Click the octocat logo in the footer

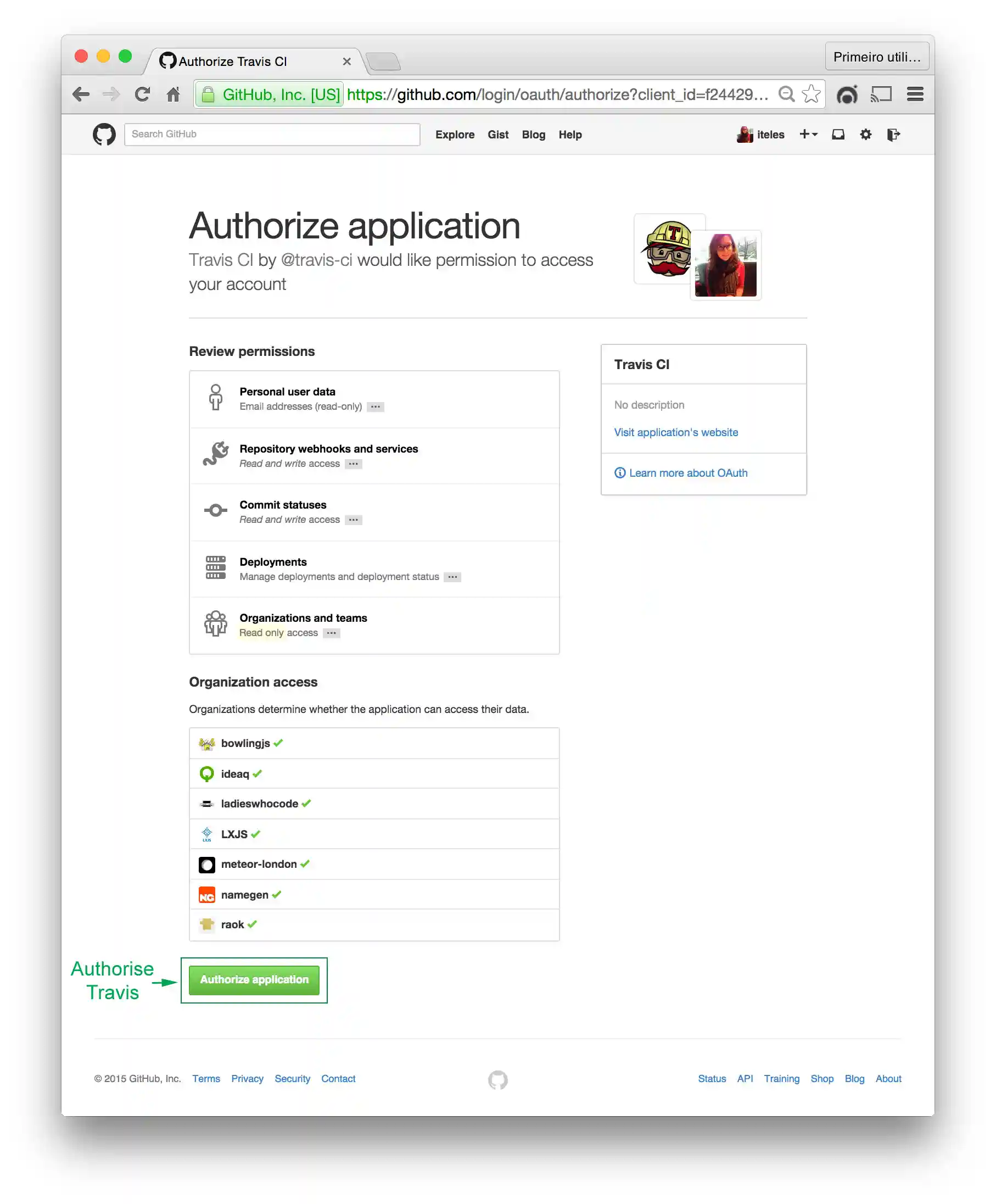pos(498,1079)
